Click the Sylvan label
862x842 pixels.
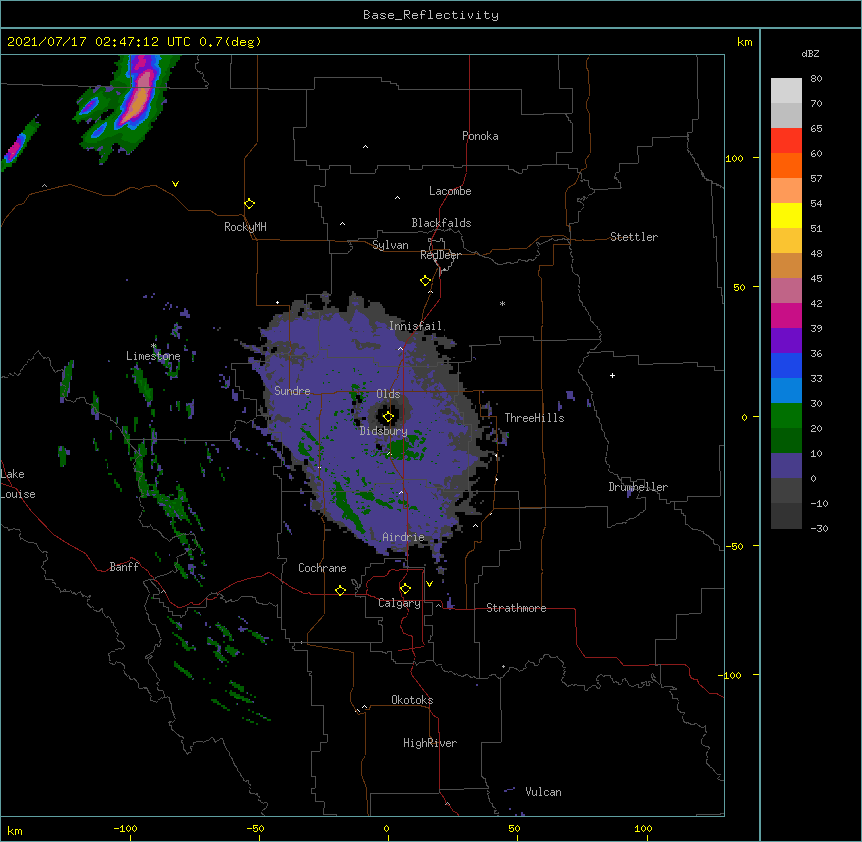click(x=390, y=245)
